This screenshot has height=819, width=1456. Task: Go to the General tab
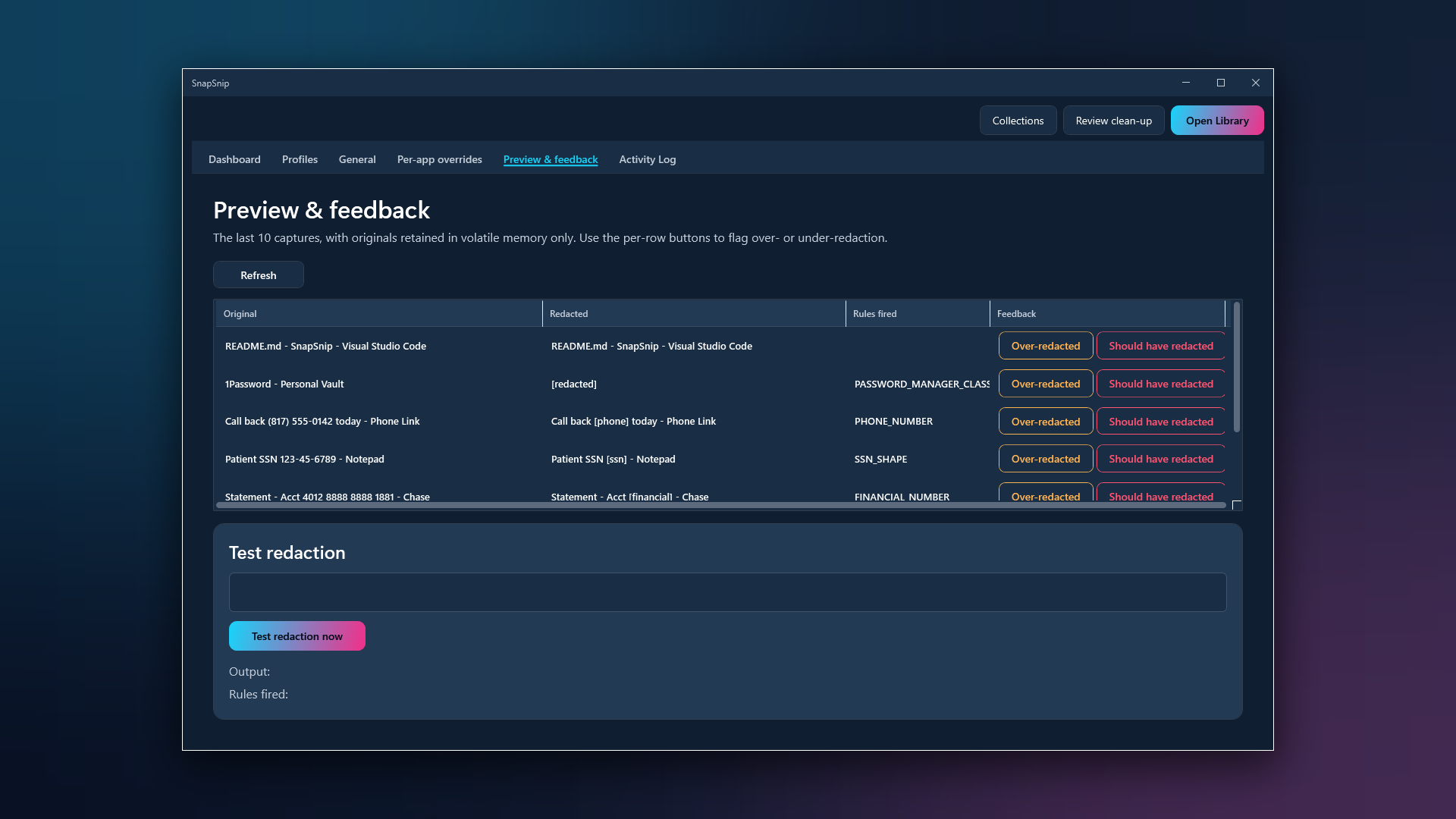tap(357, 159)
